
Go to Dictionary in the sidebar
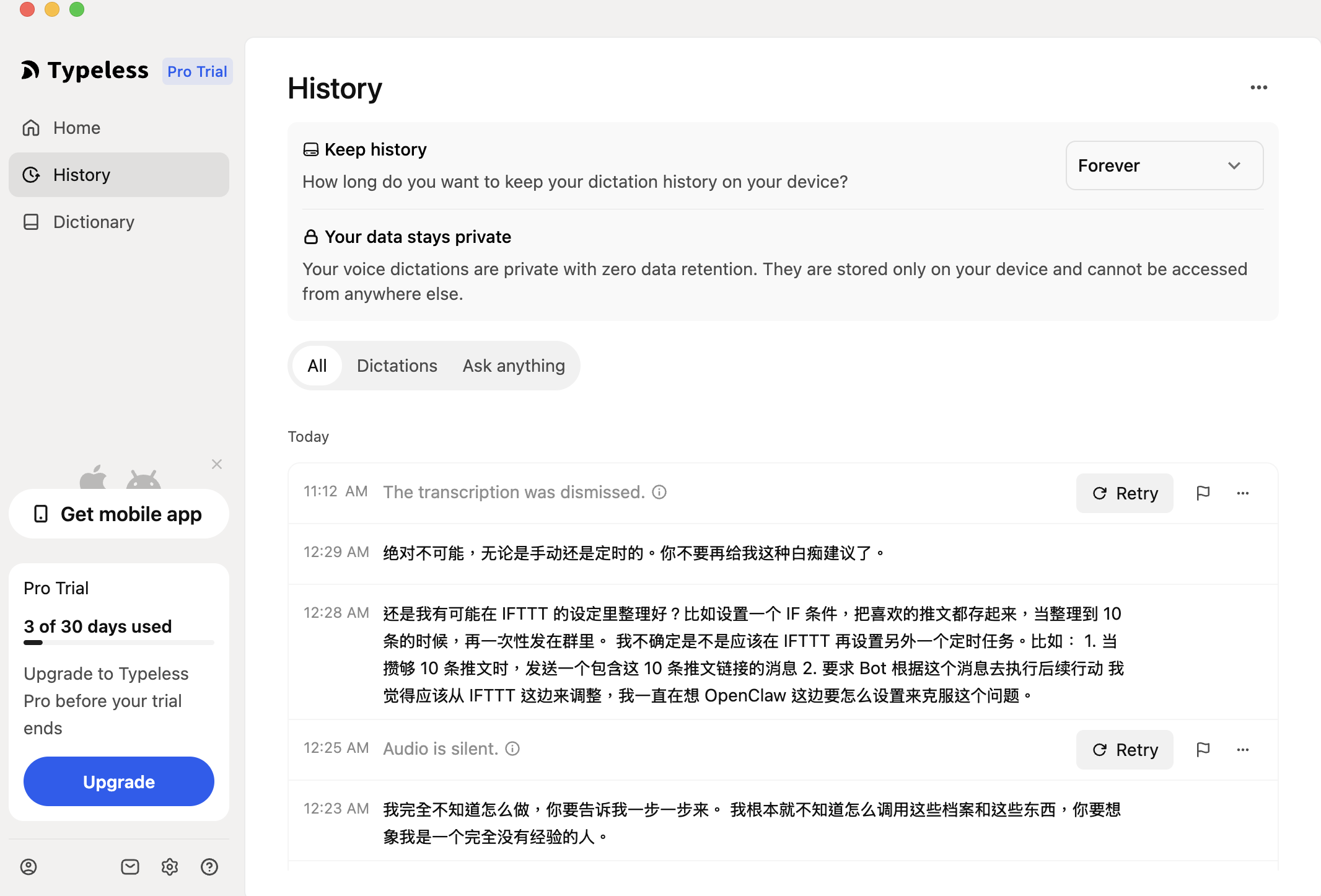(94, 222)
